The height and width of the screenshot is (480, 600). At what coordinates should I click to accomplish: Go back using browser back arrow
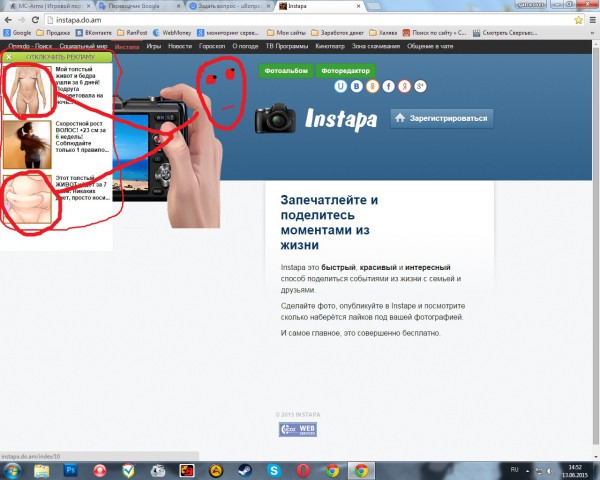tap(8, 20)
